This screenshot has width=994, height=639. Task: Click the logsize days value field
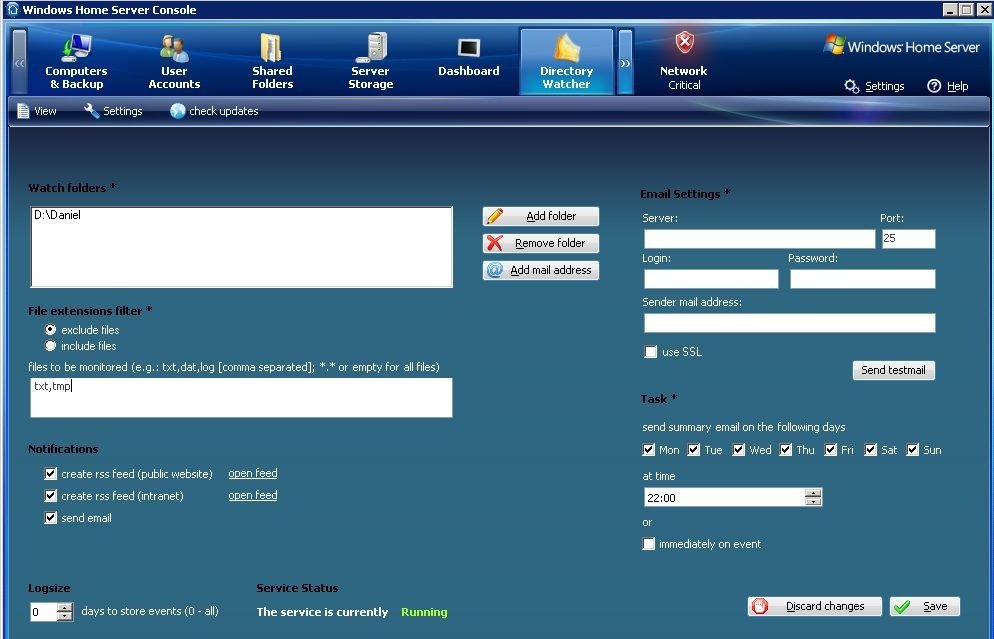(x=43, y=612)
